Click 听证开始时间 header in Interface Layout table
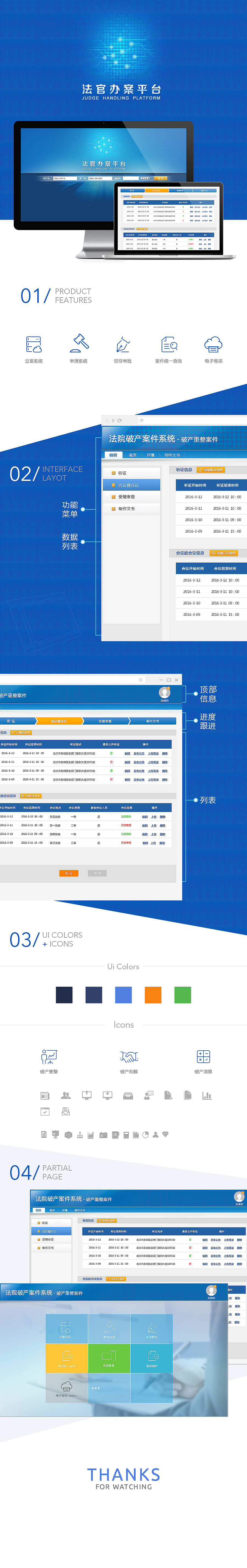 click(195, 485)
